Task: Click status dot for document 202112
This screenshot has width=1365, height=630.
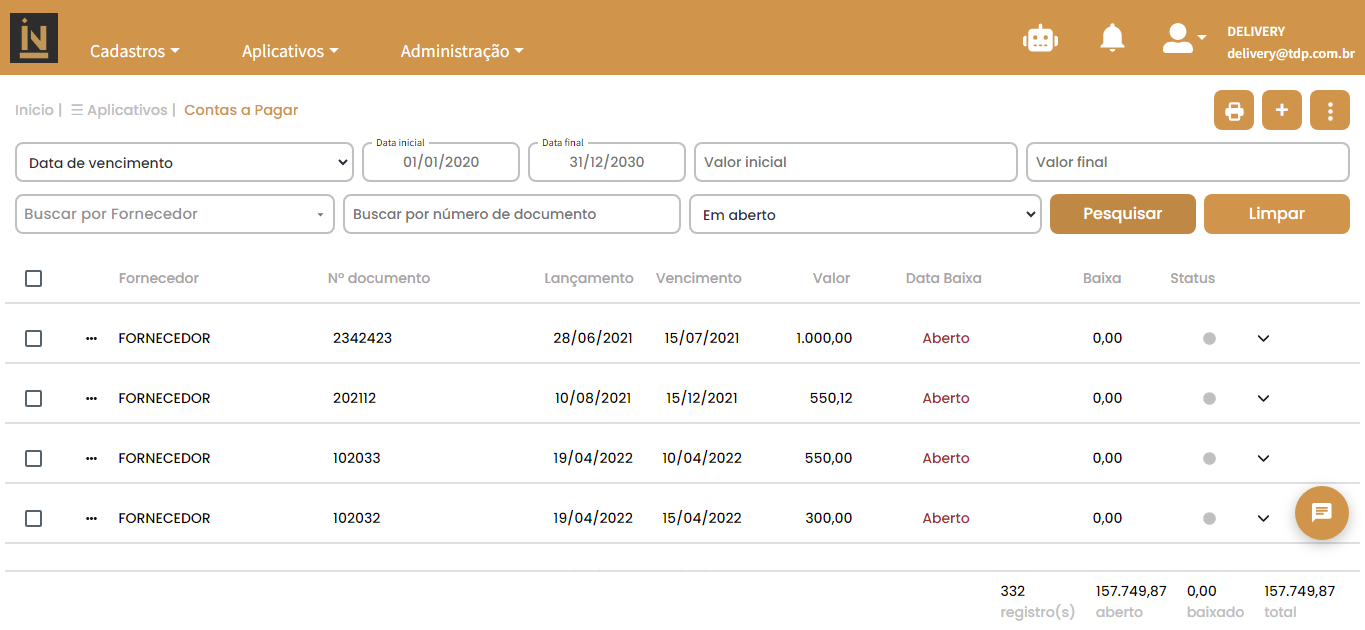Action: (x=1209, y=399)
